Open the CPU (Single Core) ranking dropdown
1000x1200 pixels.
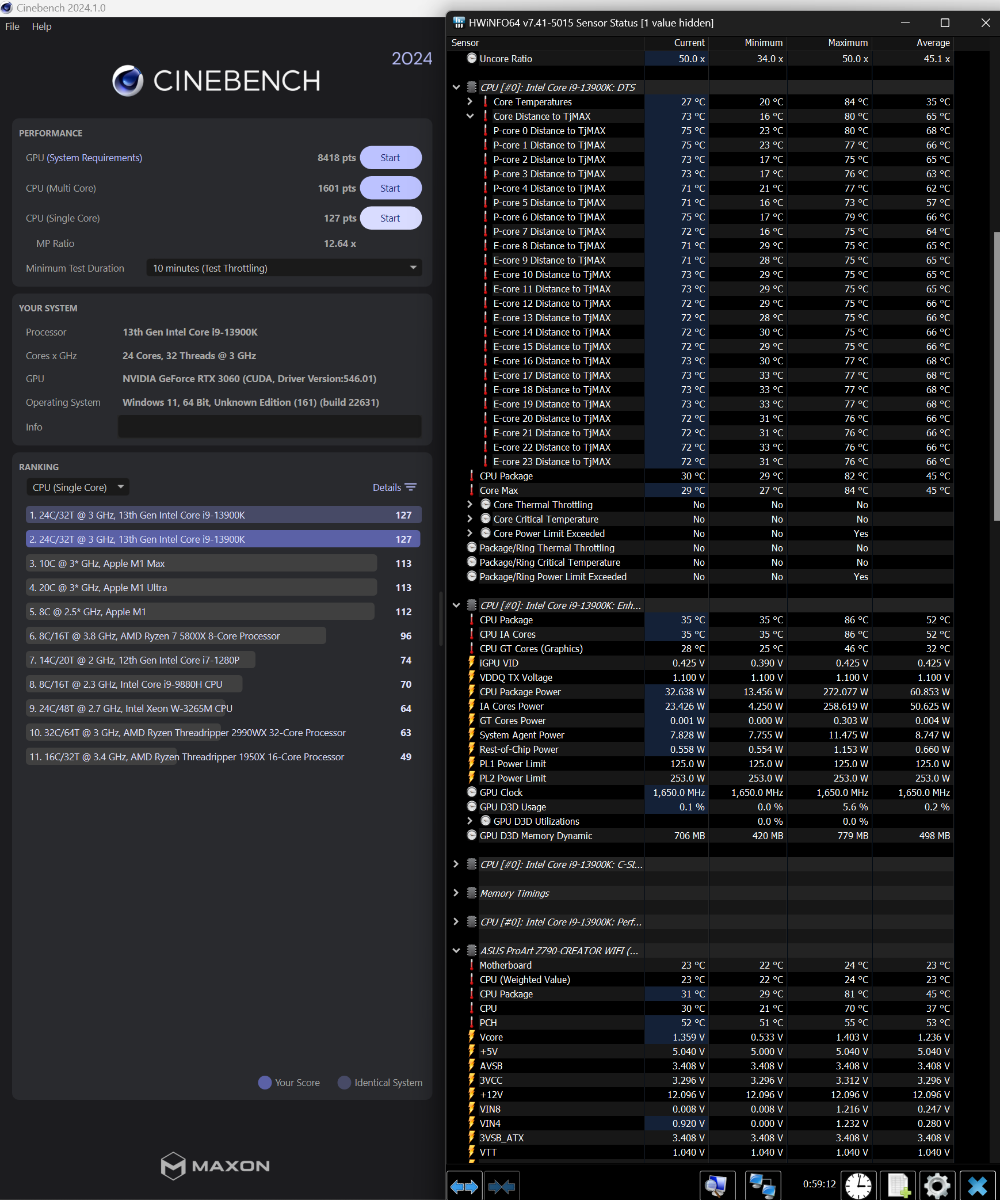point(77,487)
